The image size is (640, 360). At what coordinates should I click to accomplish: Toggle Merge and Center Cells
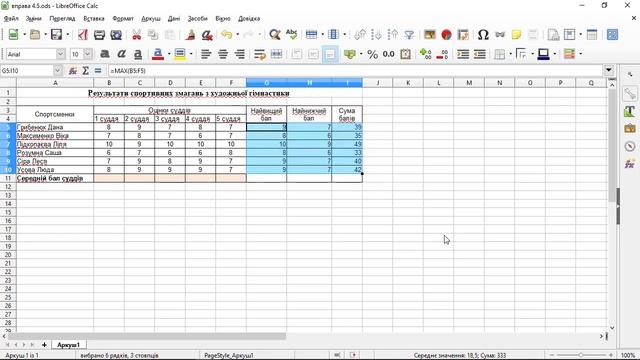pyautogui.click(x=276, y=54)
